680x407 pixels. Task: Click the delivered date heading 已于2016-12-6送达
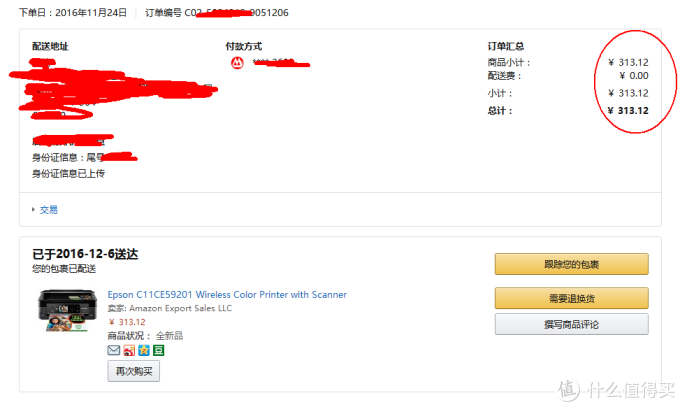(x=85, y=254)
